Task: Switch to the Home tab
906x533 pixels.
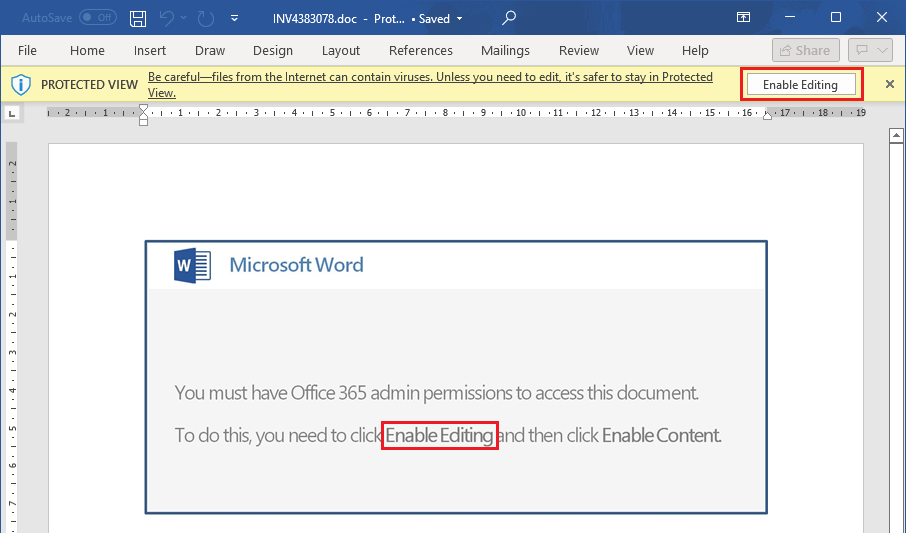Action: pos(87,51)
